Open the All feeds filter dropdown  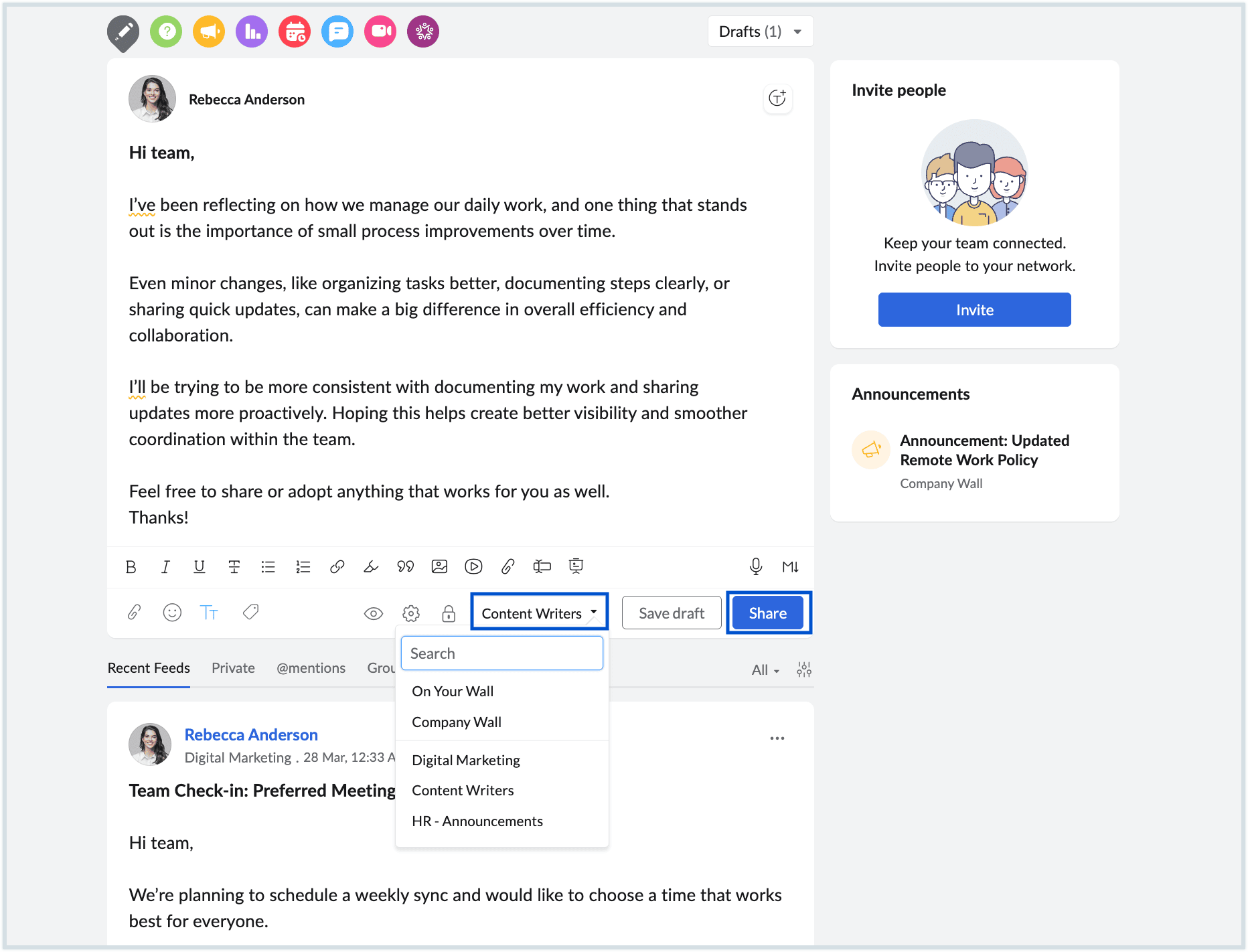pos(764,669)
